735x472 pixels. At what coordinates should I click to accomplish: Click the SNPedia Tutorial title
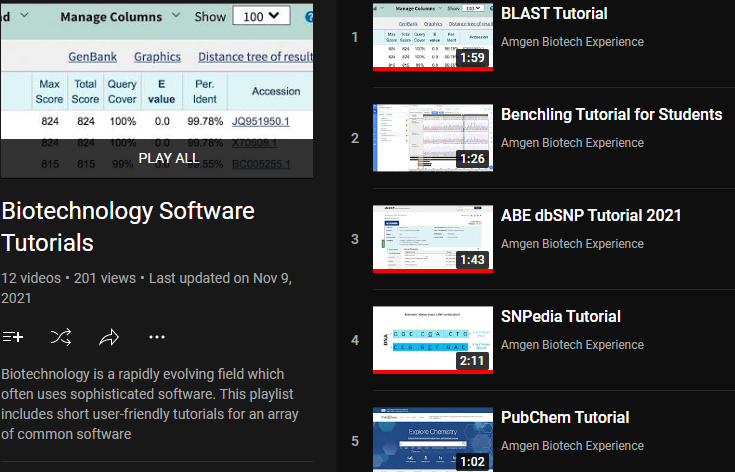[561, 316]
